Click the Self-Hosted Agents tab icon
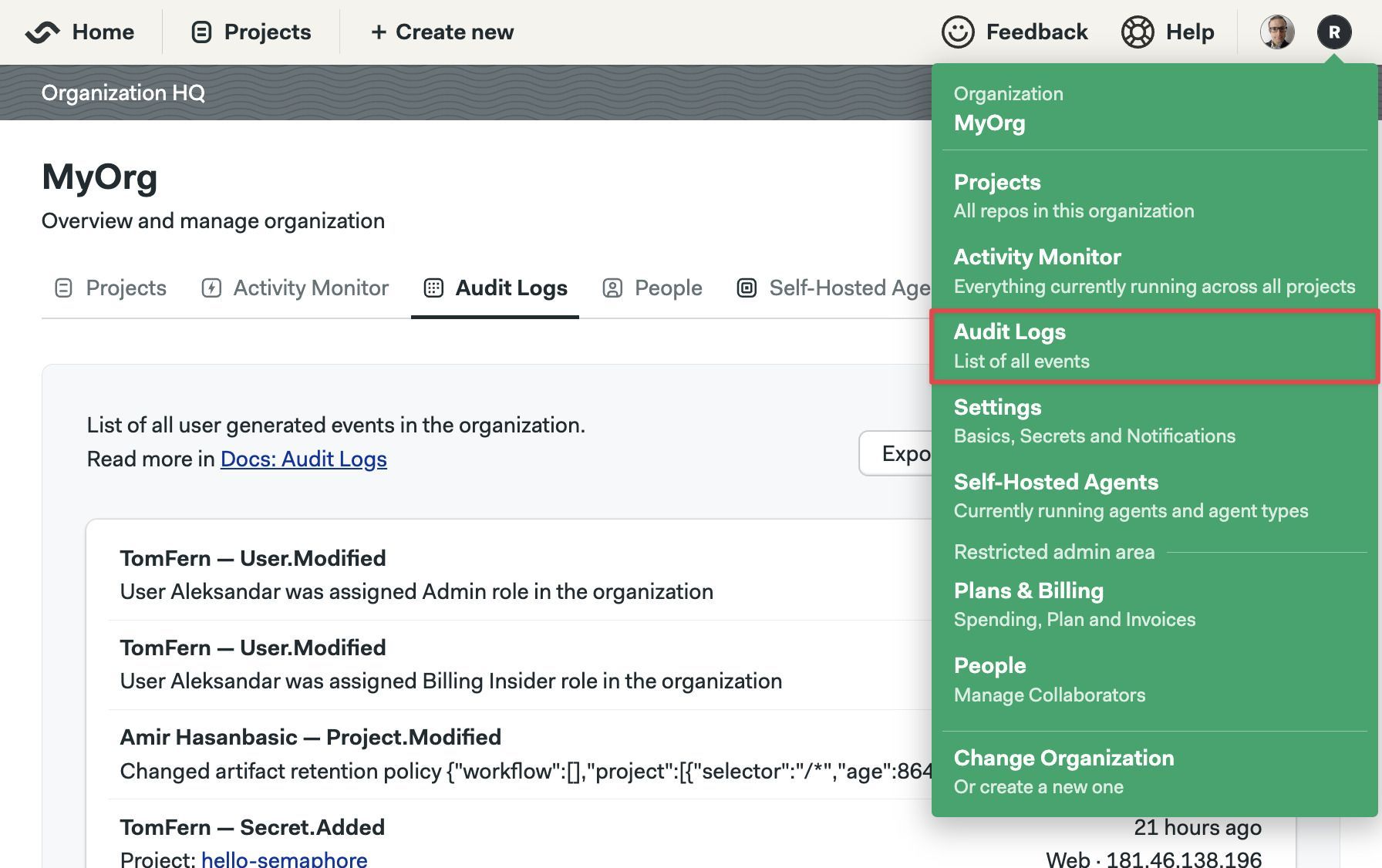The width and height of the screenshot is (1382, 868). 747,288
